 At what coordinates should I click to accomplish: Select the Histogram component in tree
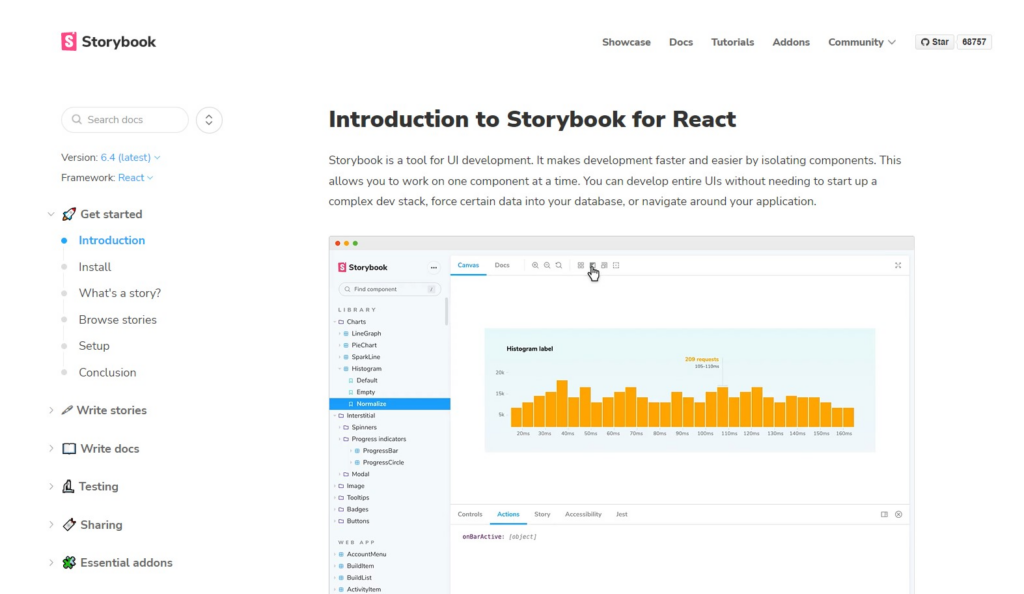click(366, 369)
